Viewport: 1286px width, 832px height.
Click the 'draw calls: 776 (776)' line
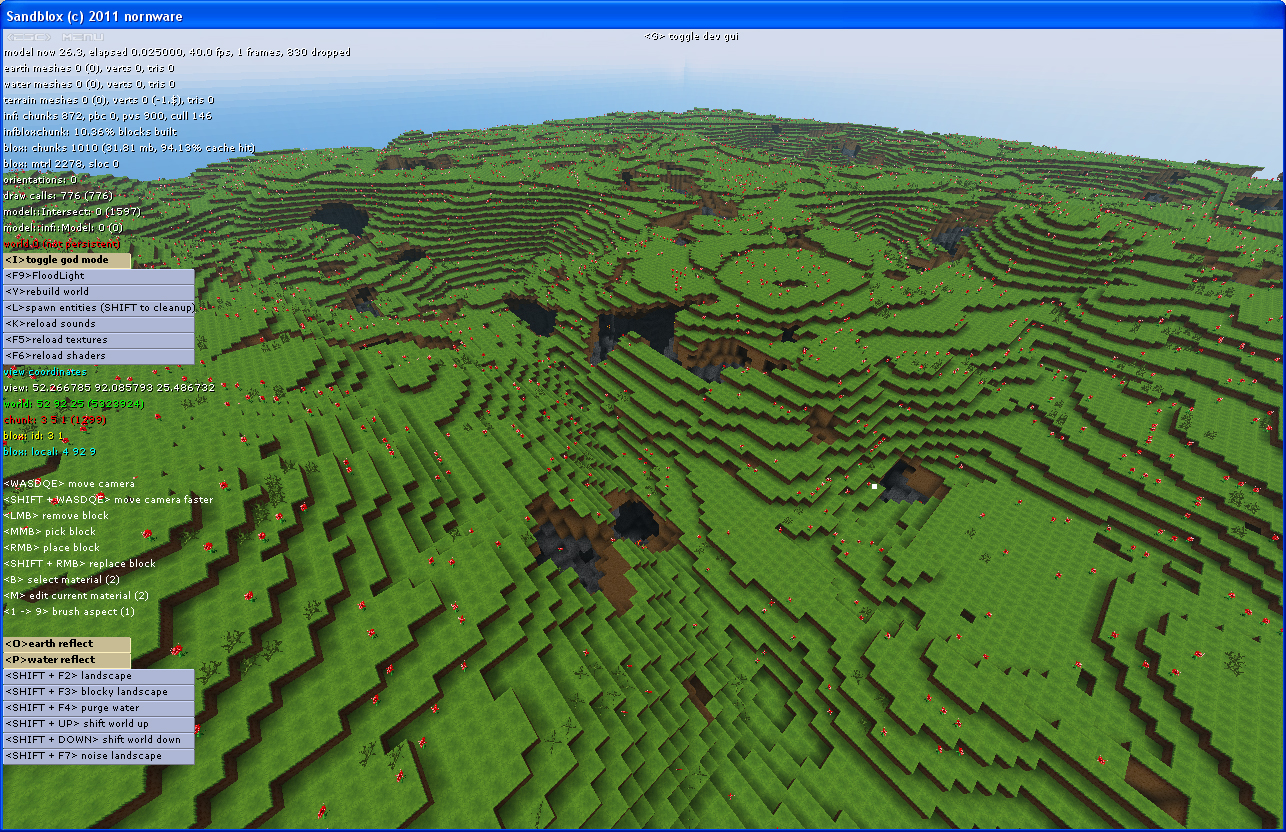[58, 196]
